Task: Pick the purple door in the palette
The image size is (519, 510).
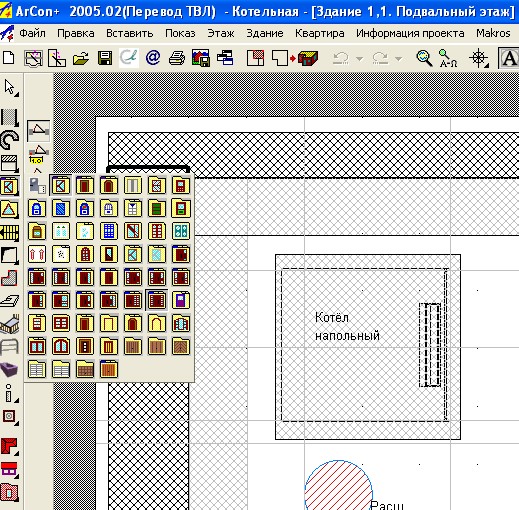Action: coord(181,300)
